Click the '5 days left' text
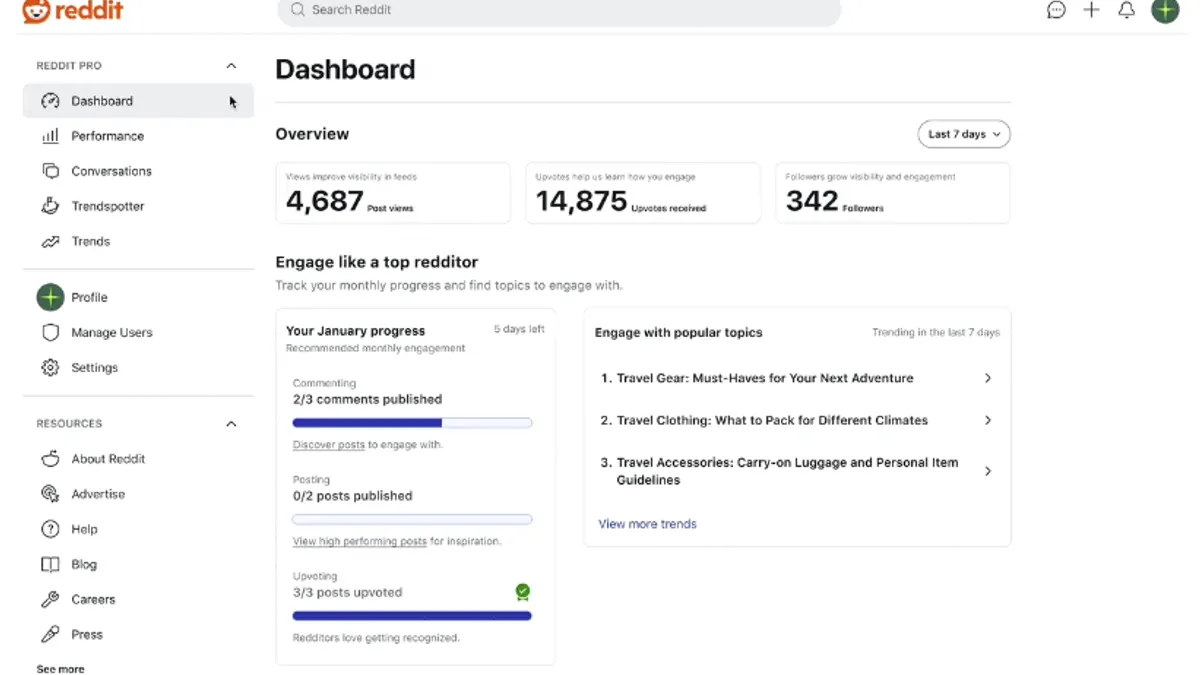Image resolution: width=1200 pixels, height=675 pixels. (519, 329)
